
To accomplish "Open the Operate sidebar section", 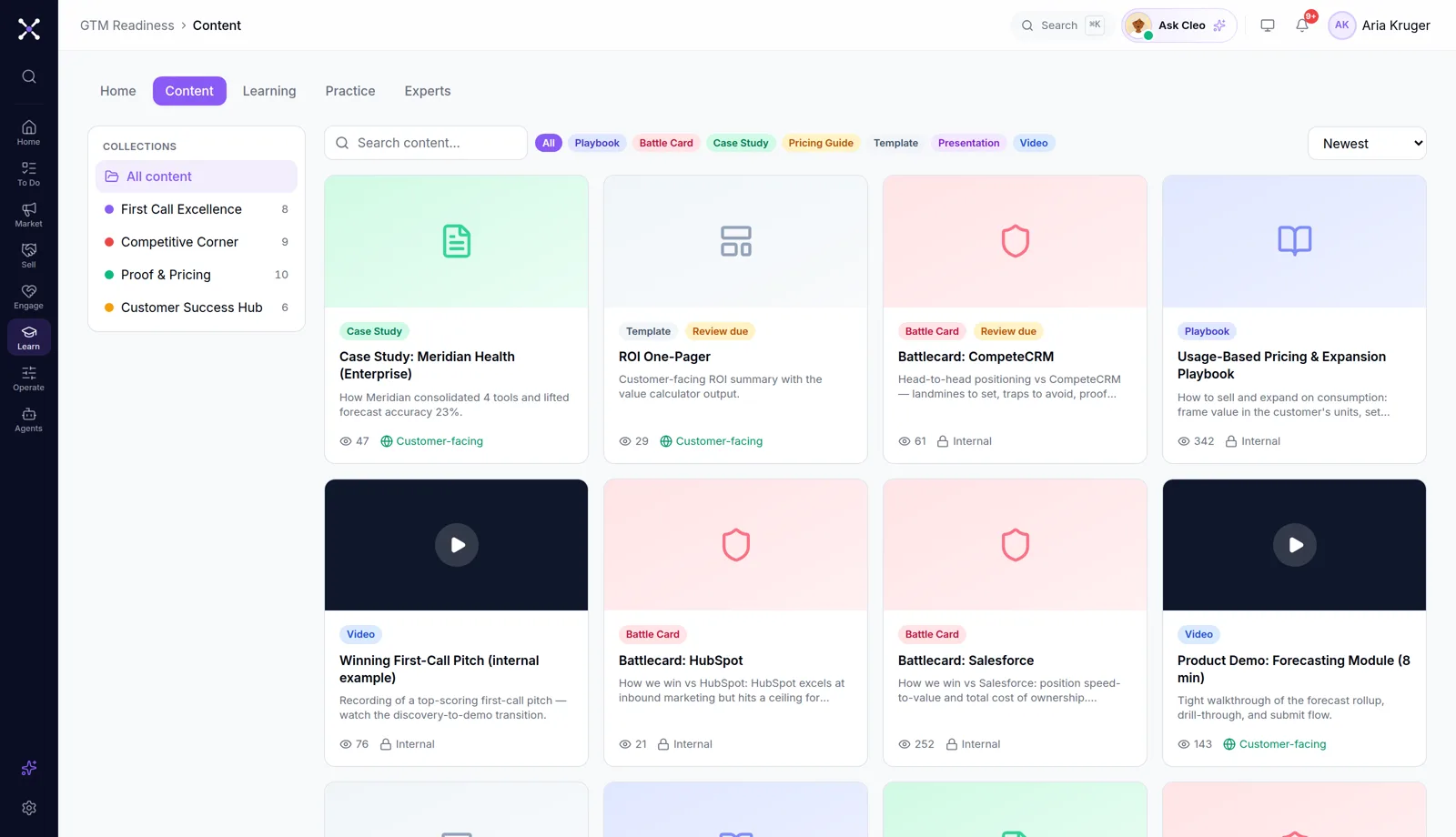I will [x=28, y=378].
